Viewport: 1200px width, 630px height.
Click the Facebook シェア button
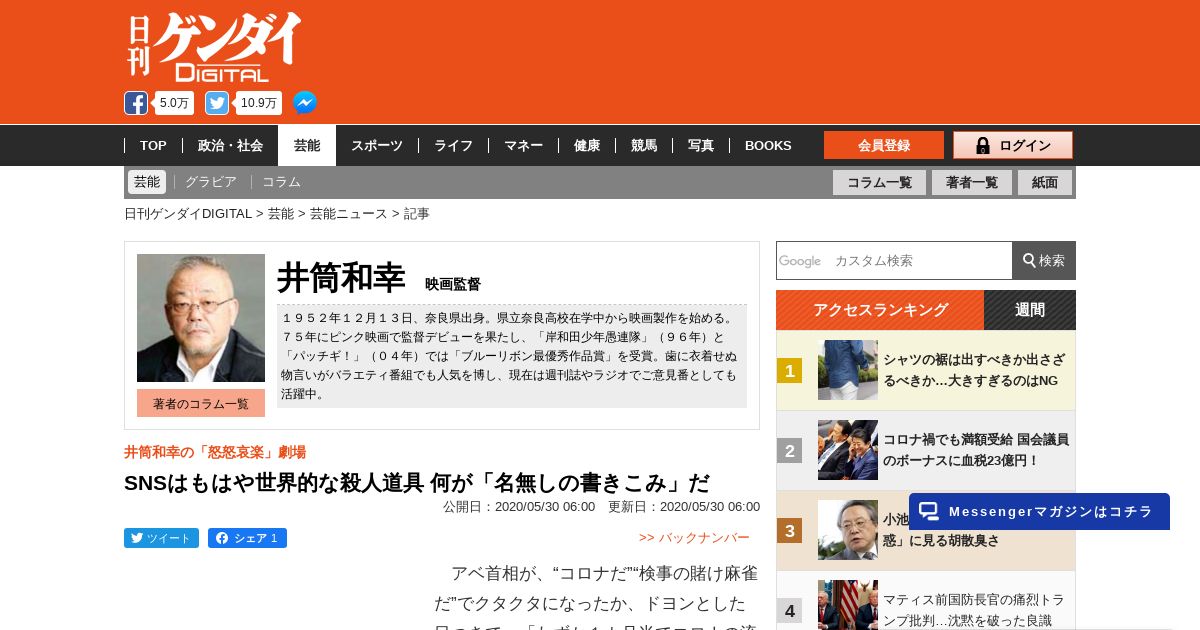coord(247,538)
